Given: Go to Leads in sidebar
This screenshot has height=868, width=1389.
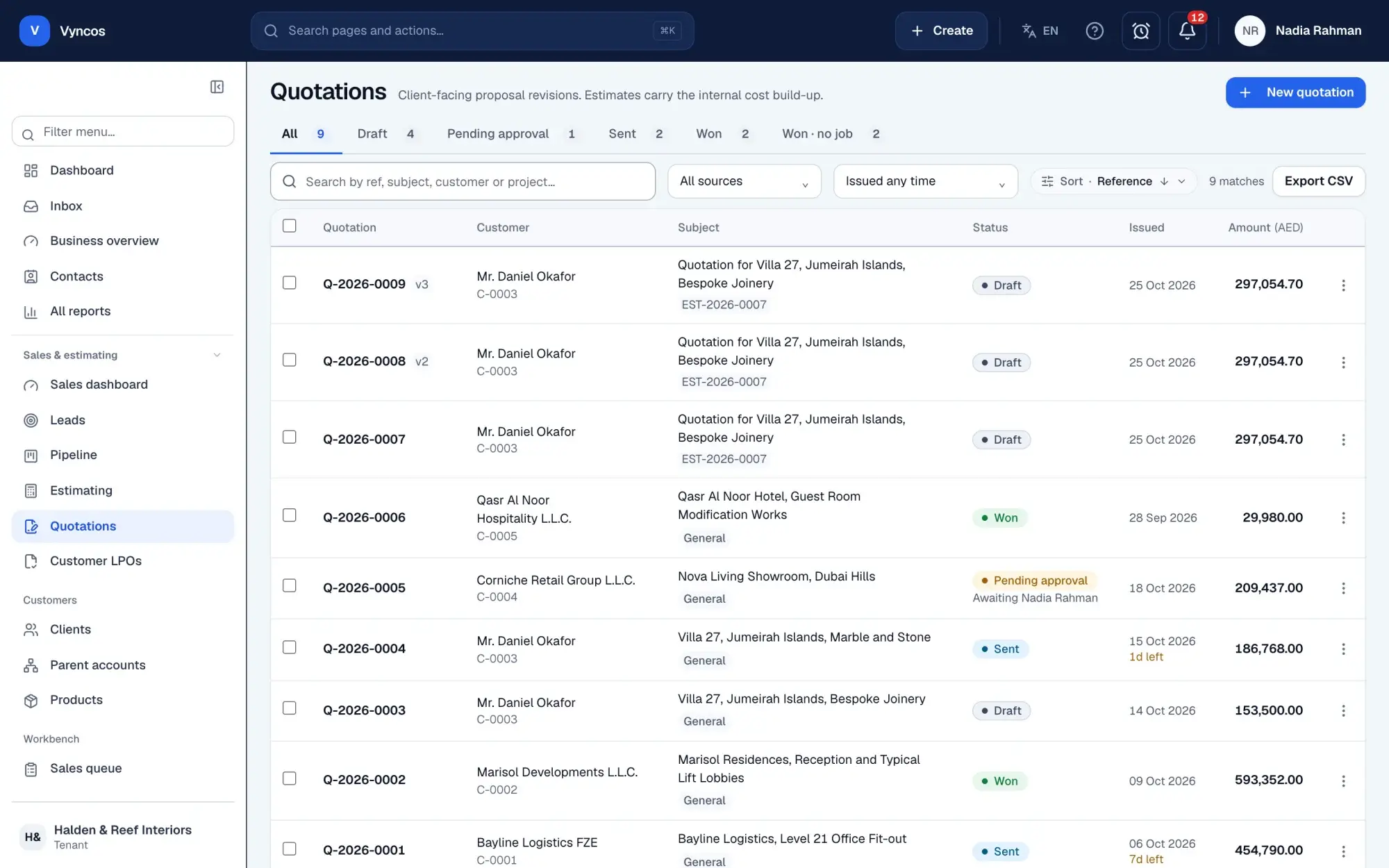Looking at the screenshot, I should [x=123, y=420].
